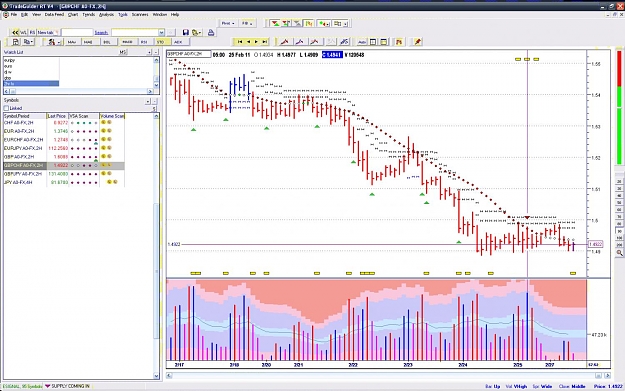Click the triangles-with-filter icon
Viewport: 625px width, 391px height.
[286, 24]
